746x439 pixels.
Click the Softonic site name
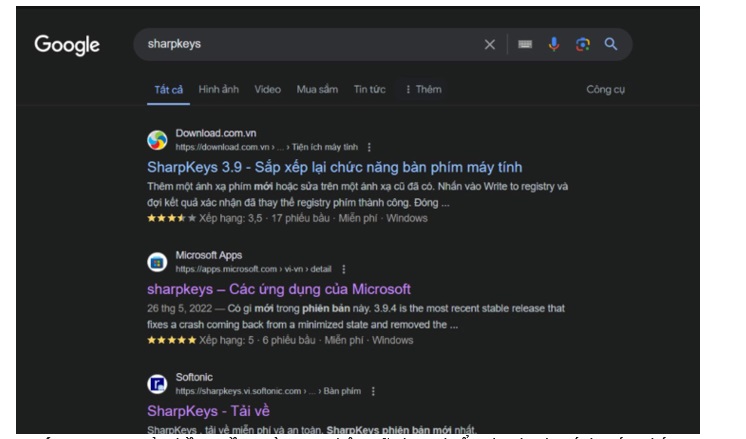tap(194, 377)
